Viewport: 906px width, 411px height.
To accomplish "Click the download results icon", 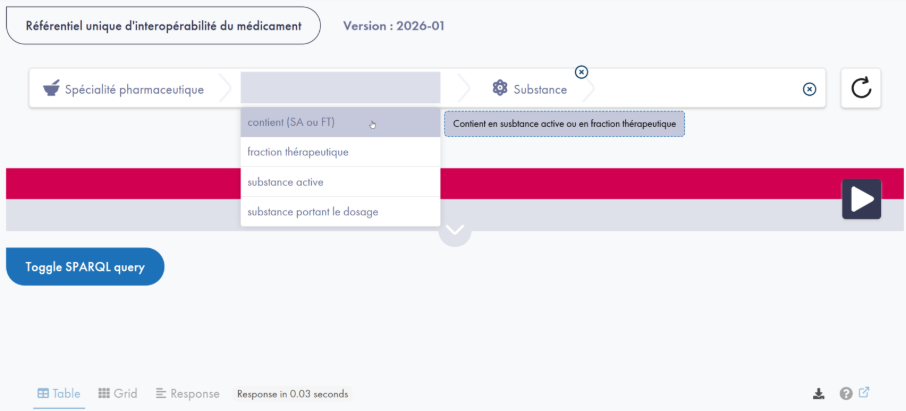I will tap(819, 394).
